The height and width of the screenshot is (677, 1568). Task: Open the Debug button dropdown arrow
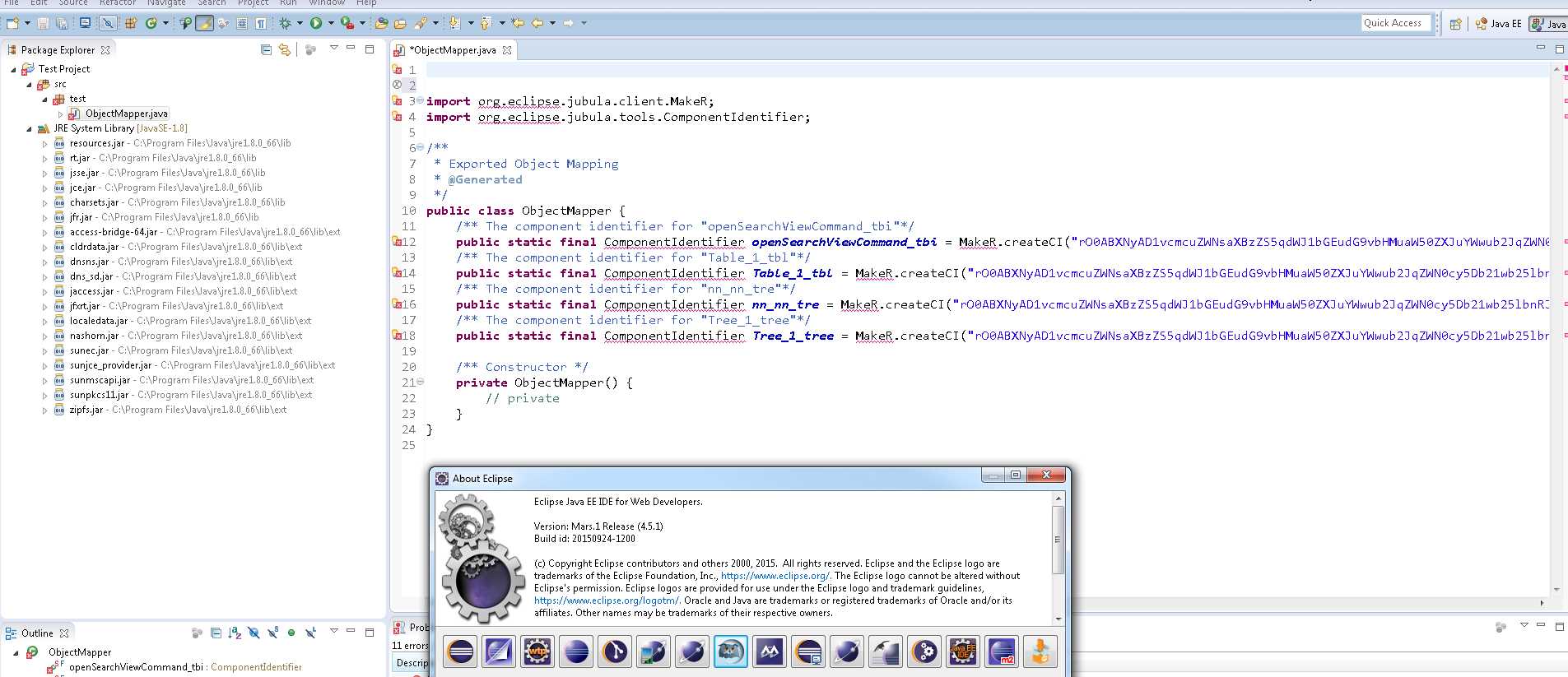click(300, 24)
